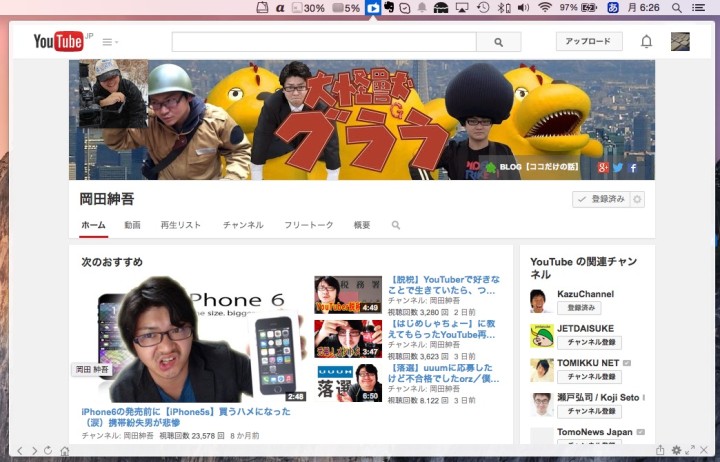
Task: Click the JETDAISUKE avatar icon
Action: 542,336
